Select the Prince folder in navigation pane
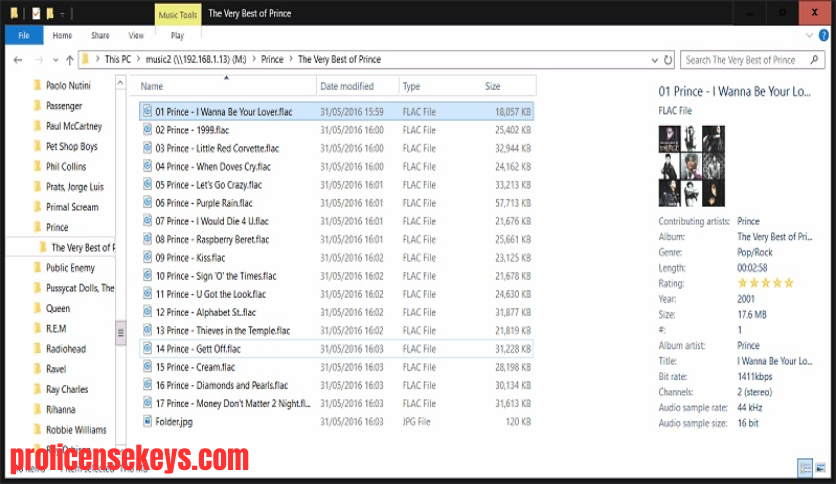 pyautogui.click(x=57, y=227)
